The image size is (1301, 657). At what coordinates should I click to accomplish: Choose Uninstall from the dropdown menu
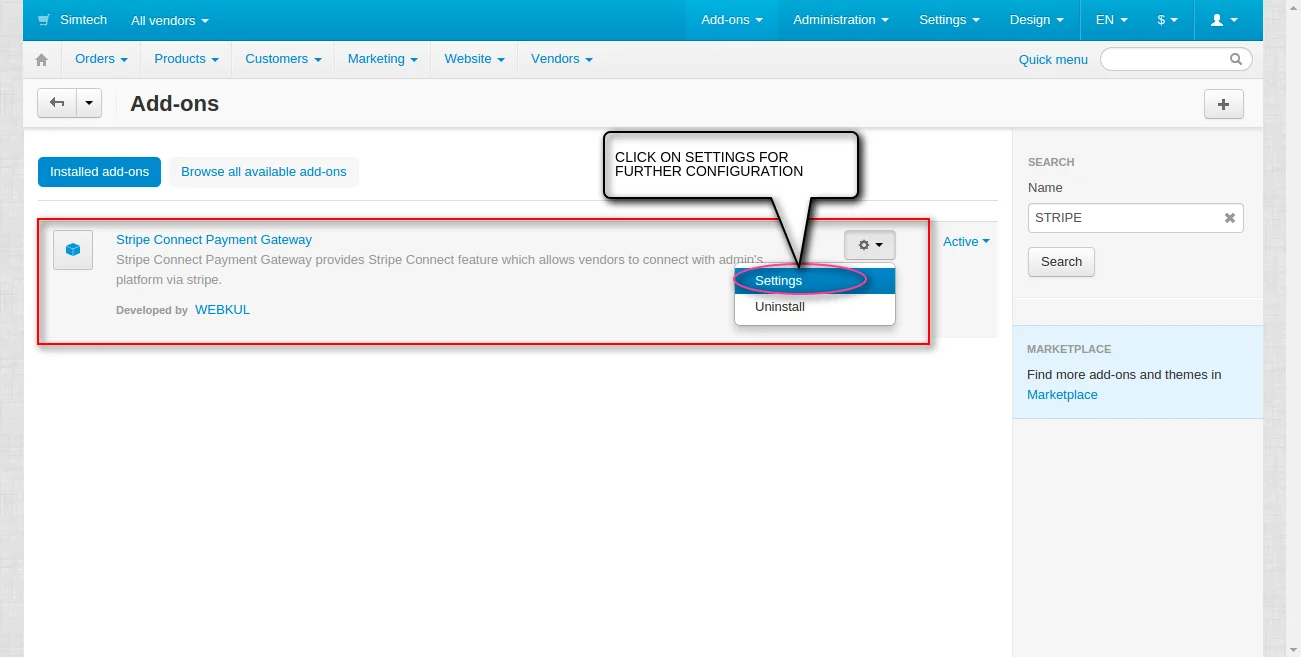780,307
